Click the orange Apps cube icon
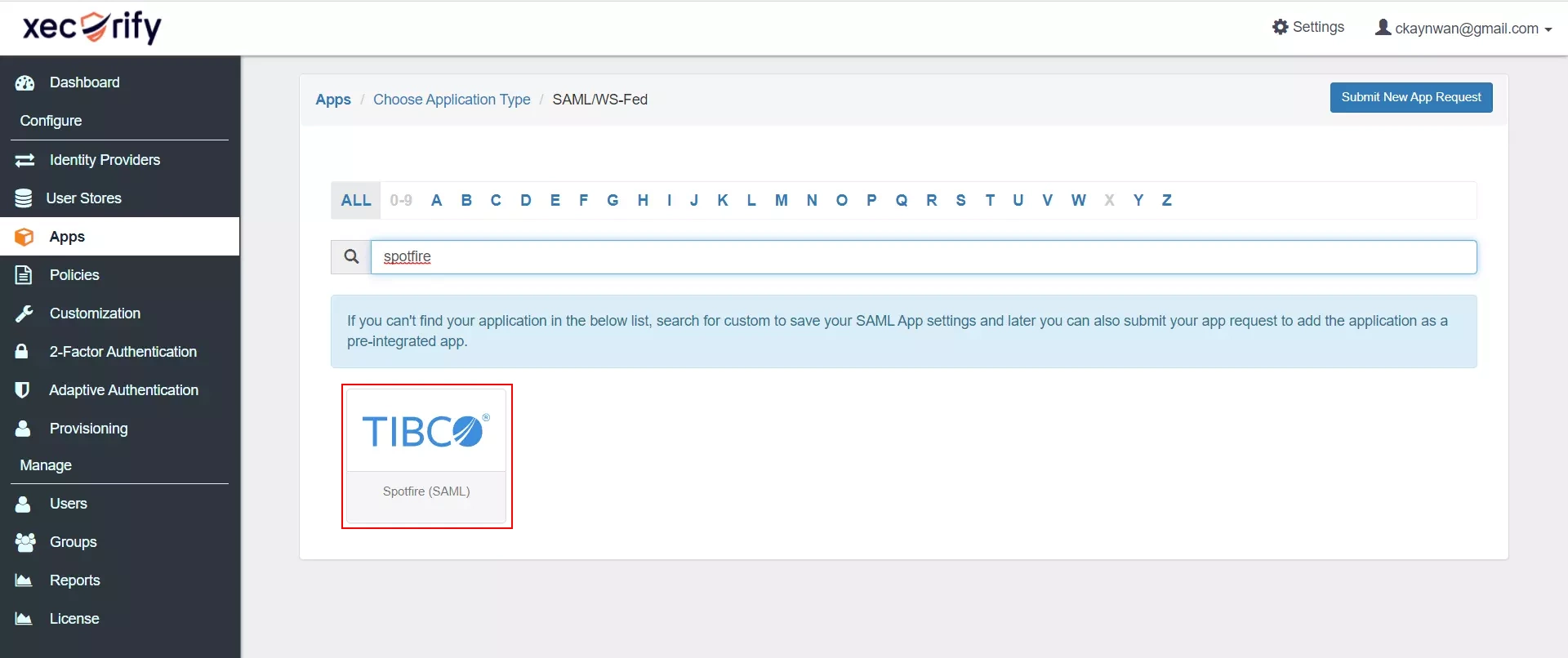 (24, 237)
